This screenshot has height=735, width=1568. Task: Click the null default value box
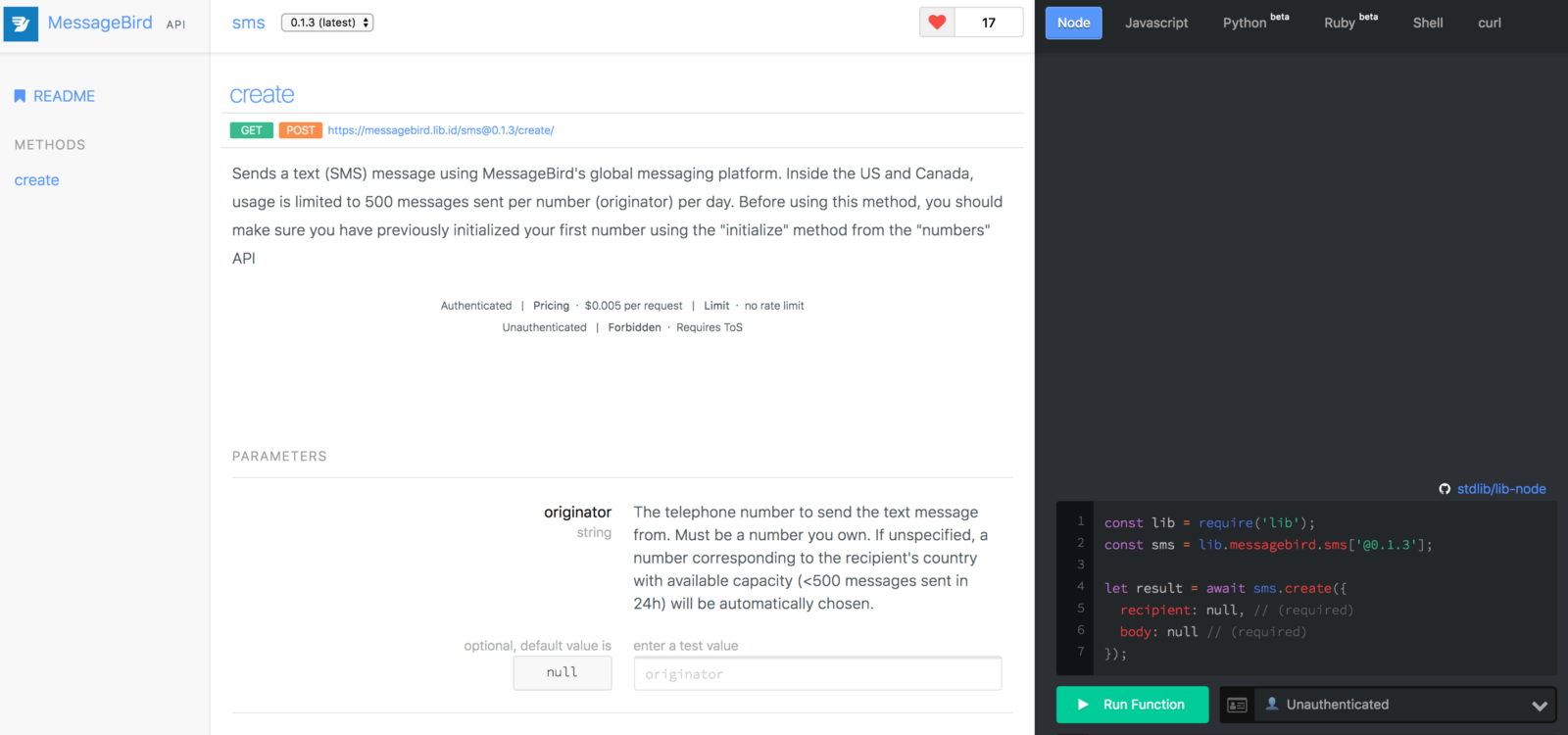[563, 672]
